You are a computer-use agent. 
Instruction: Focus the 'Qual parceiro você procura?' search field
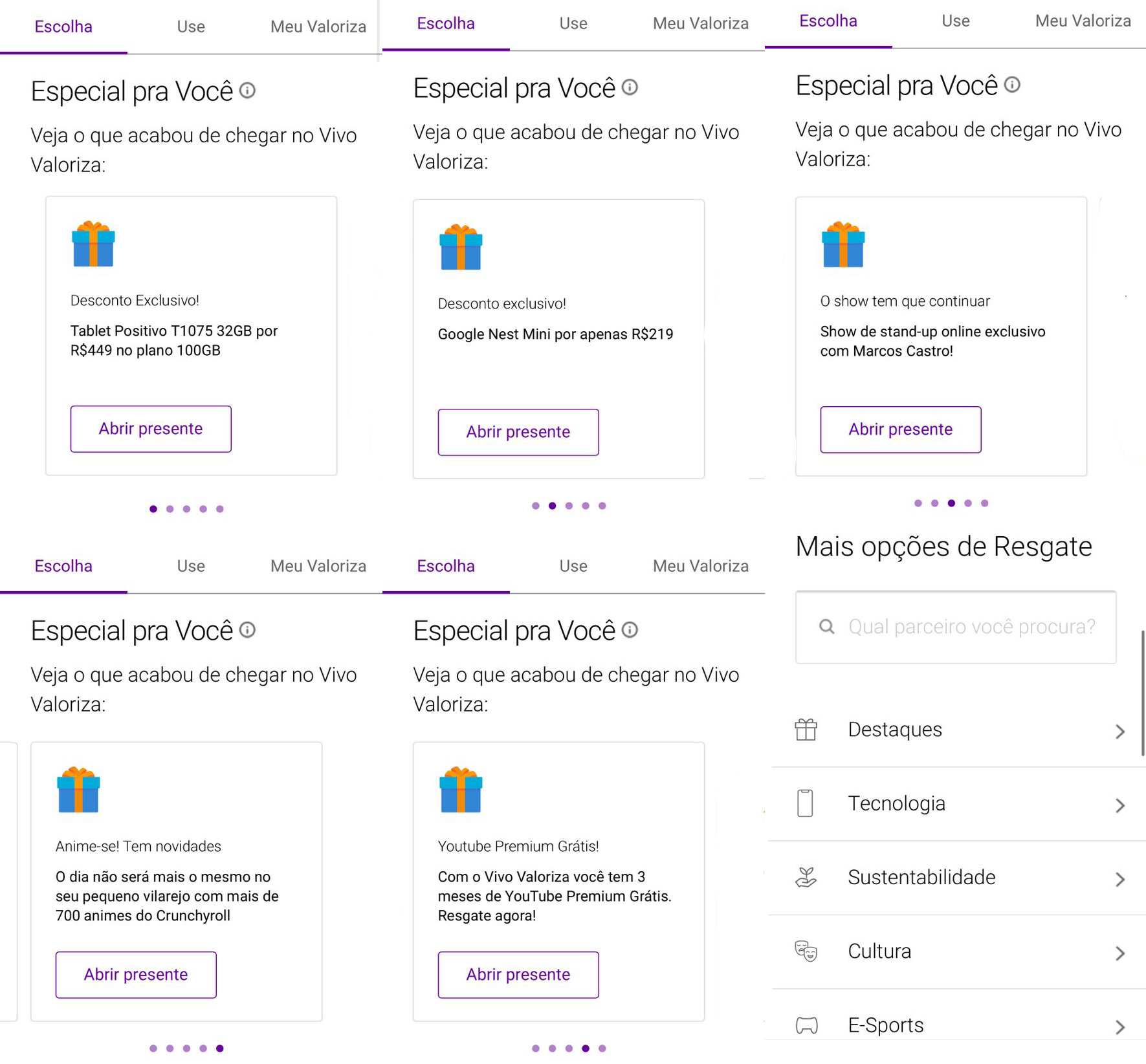(x=971, y=626)
